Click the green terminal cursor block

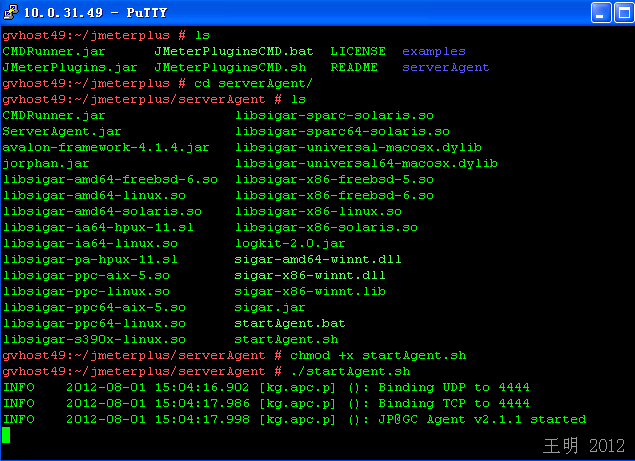(6, 435)
